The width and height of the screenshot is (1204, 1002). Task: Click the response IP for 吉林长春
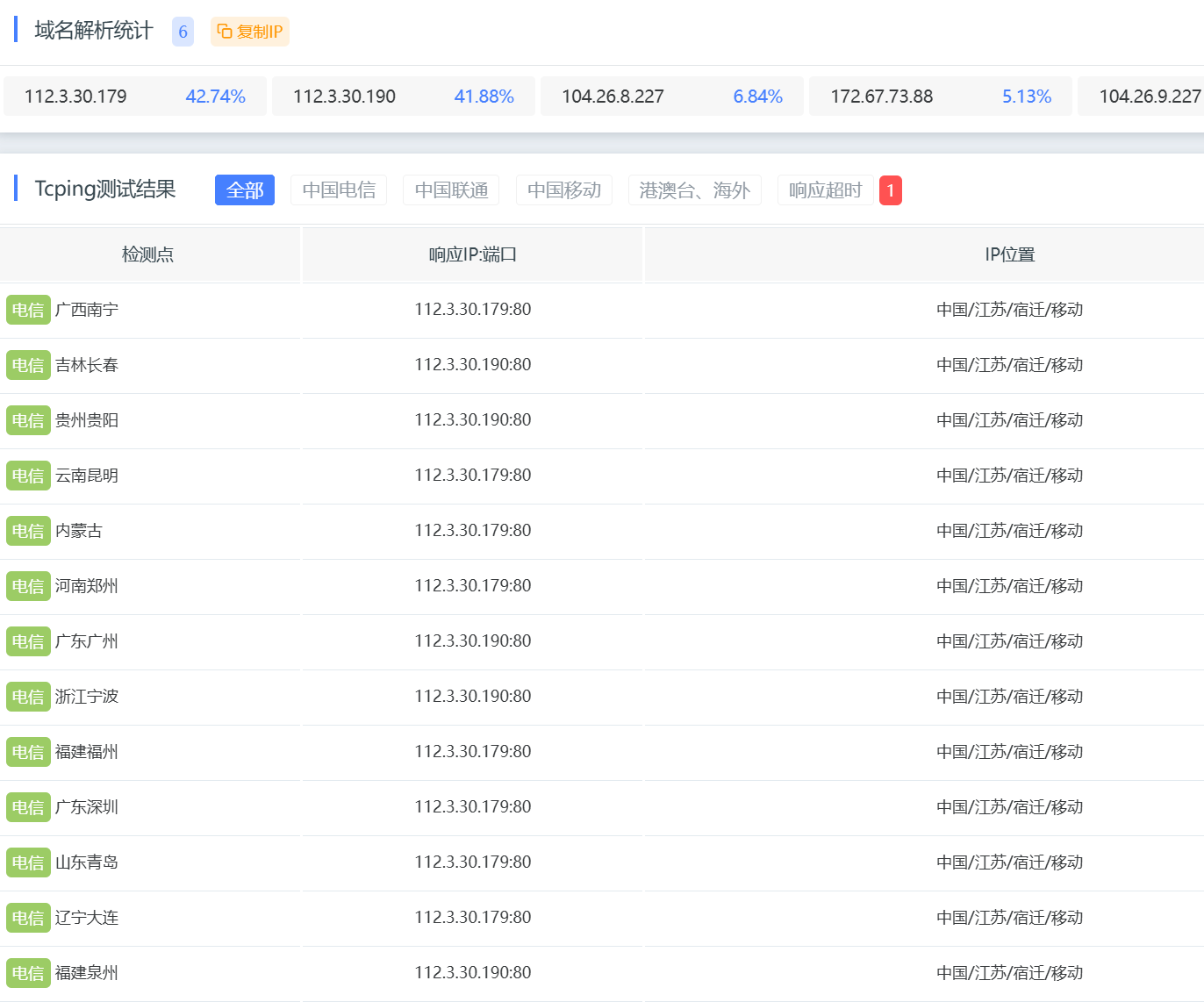tap(473, 364)
